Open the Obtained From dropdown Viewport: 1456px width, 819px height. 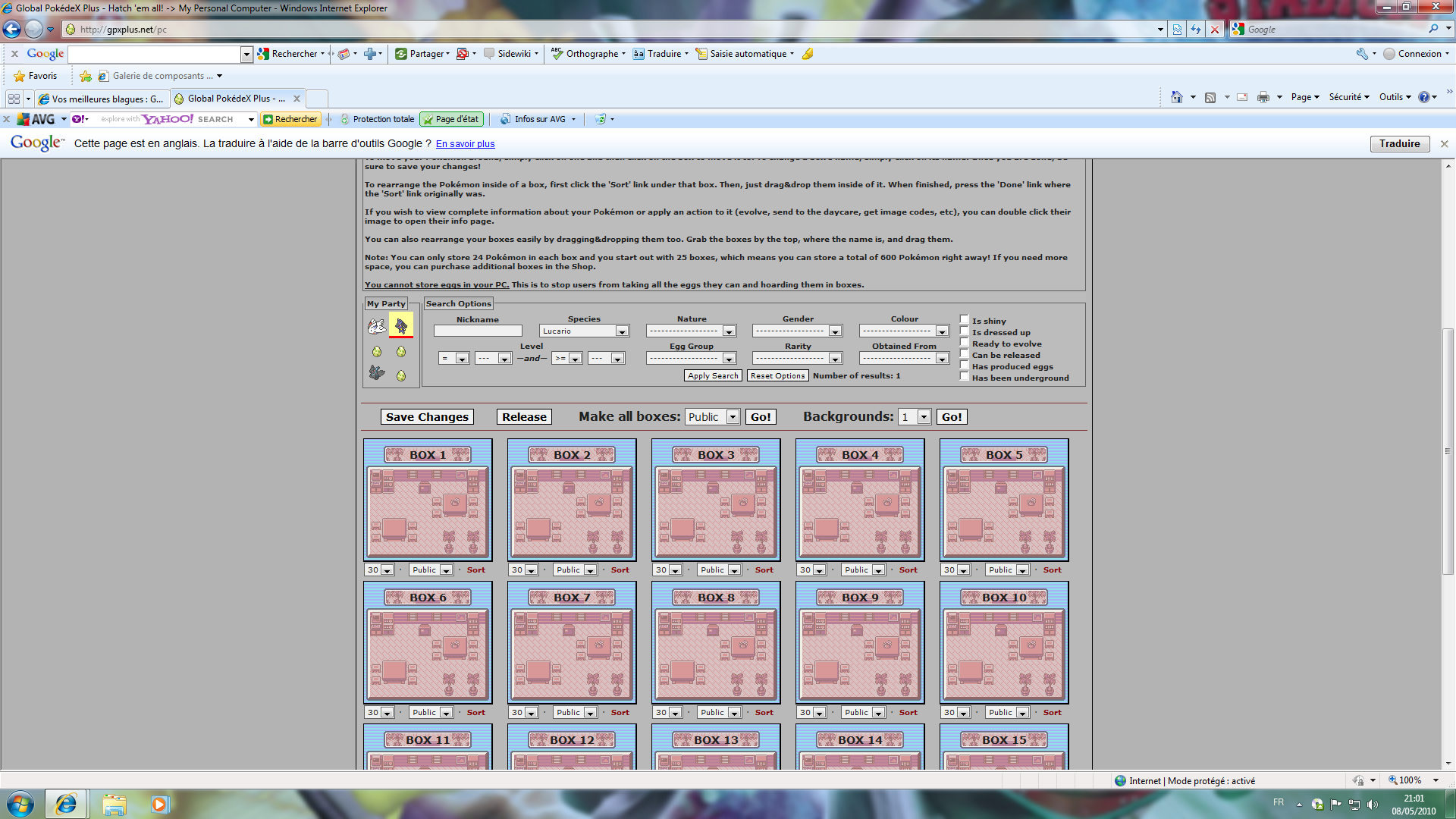tap(904, 359)
